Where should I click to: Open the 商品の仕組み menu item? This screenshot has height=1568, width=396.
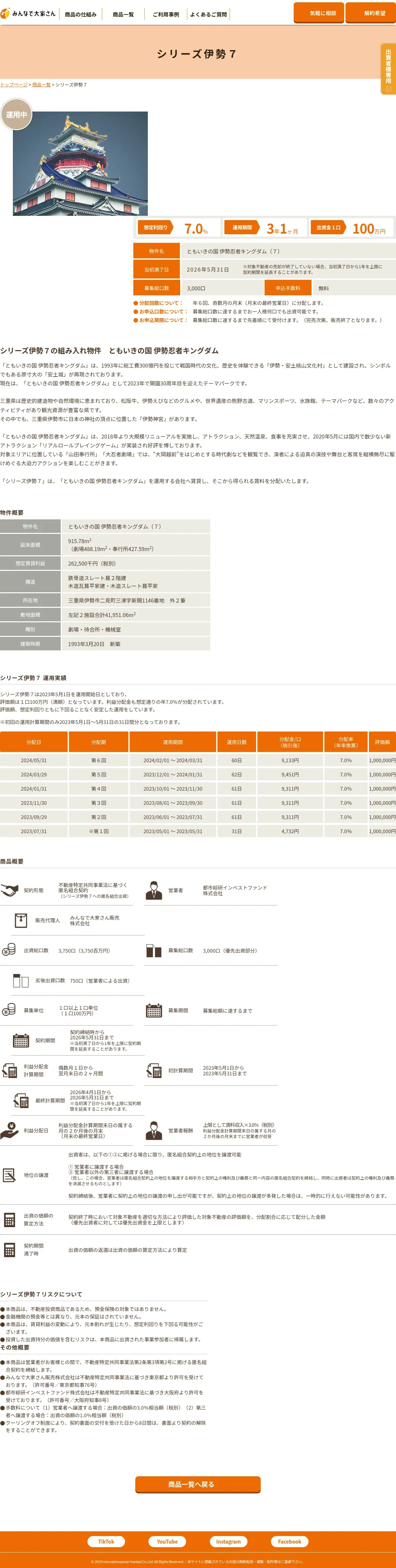[81, 14]
